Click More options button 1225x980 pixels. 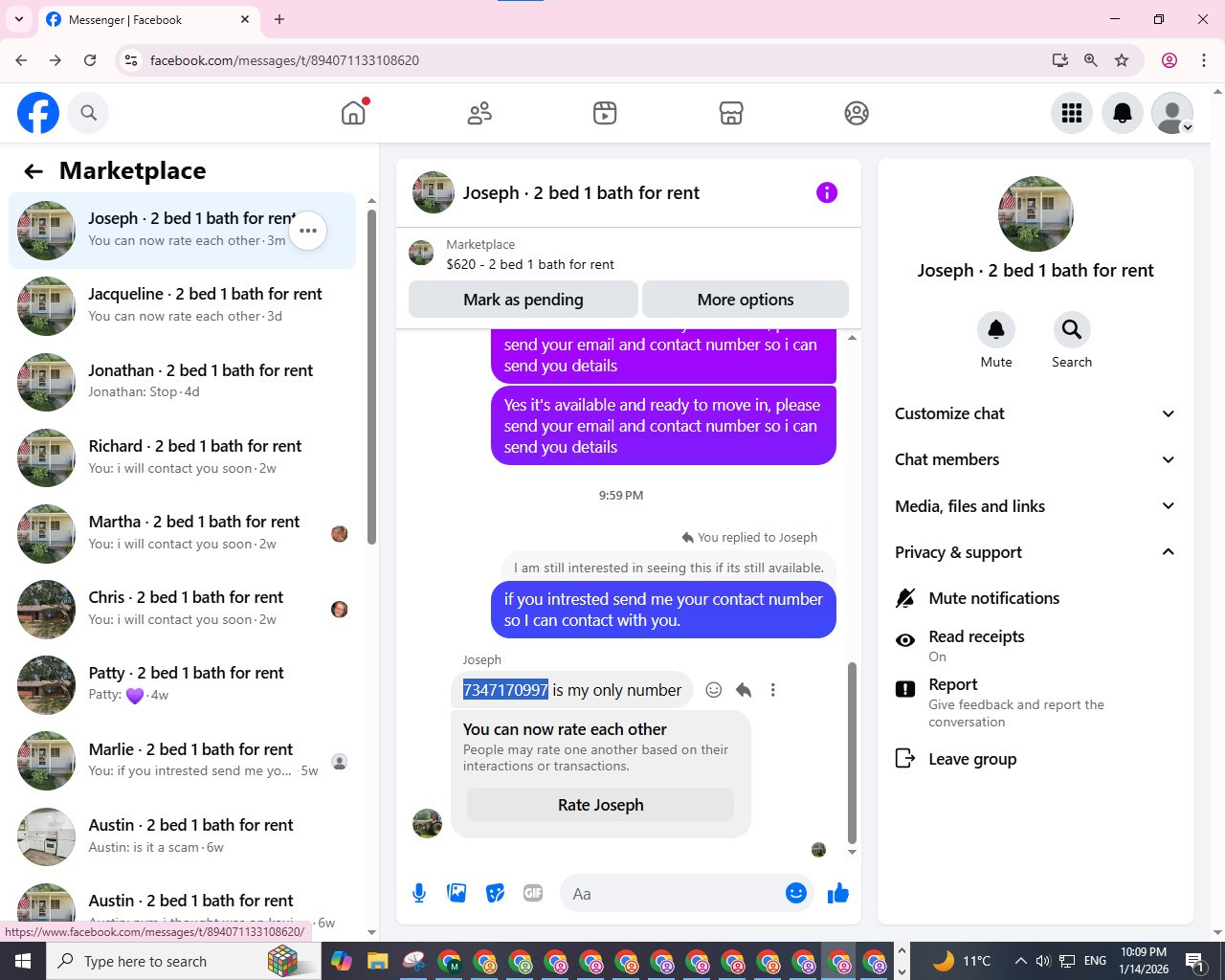(x=746, y=300)
